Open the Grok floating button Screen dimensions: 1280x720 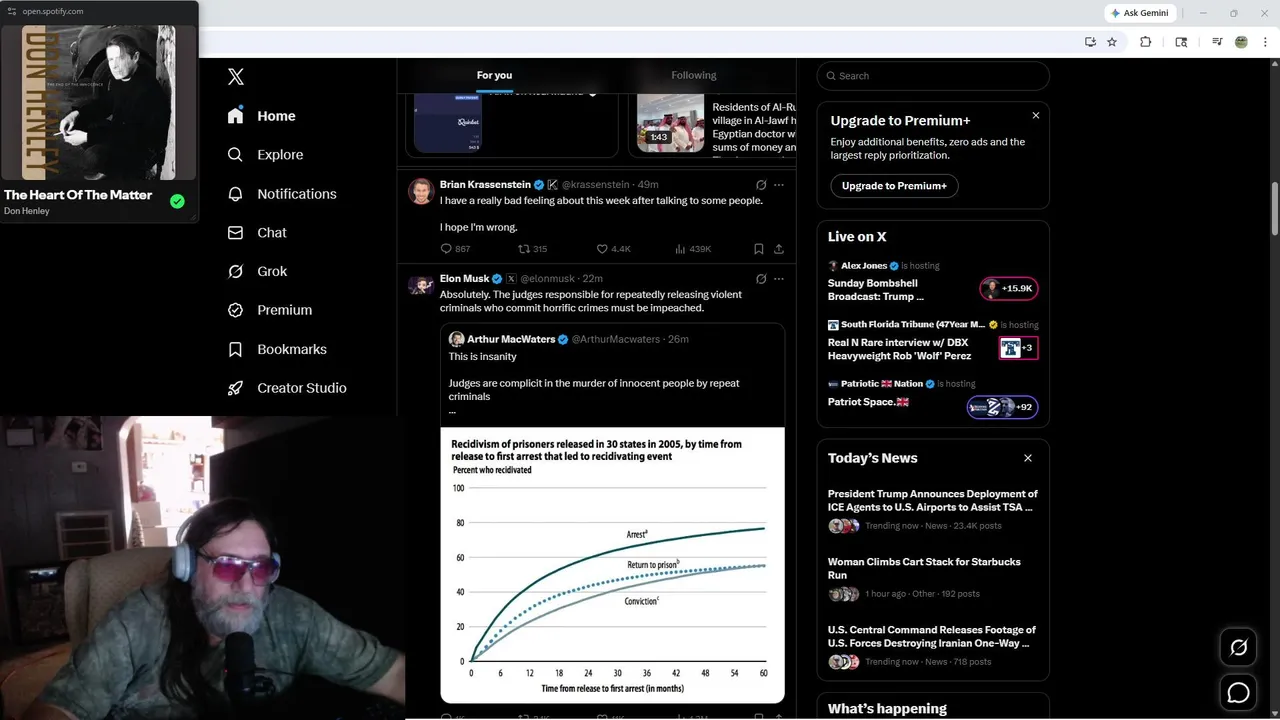1238,648
